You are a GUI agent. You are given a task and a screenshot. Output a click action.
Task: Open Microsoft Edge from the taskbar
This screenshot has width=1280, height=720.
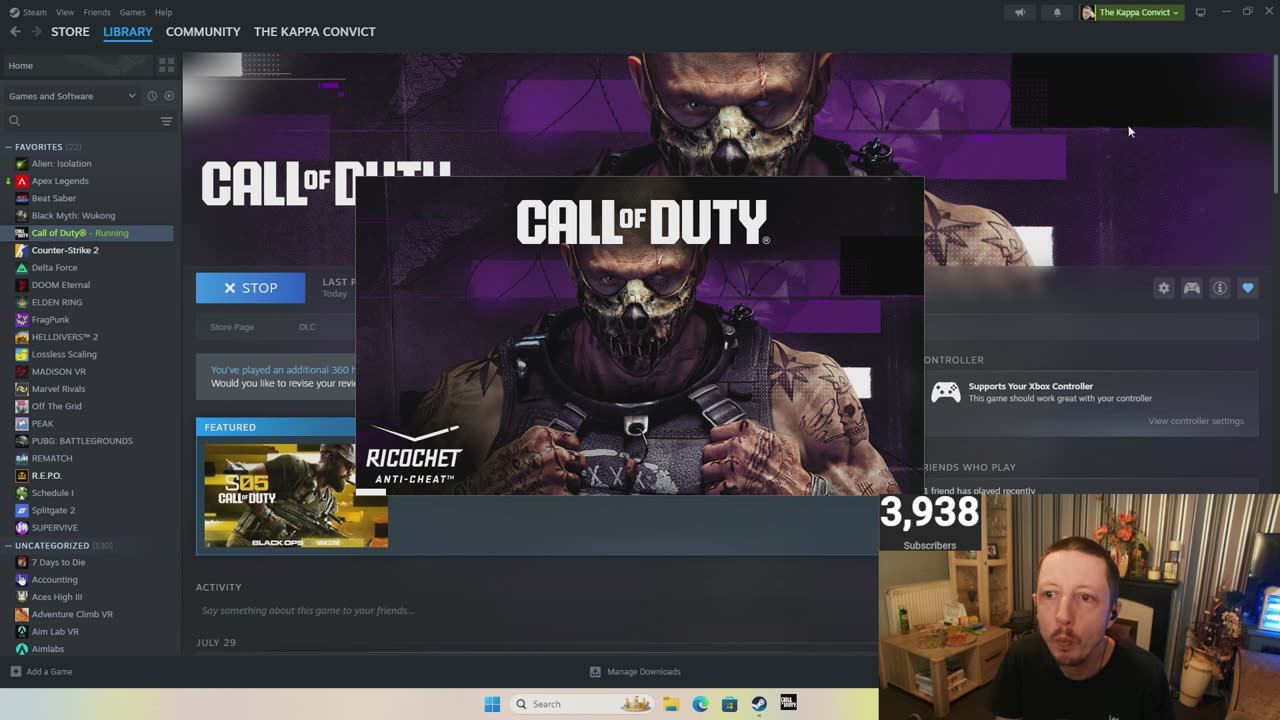[700, 704]
